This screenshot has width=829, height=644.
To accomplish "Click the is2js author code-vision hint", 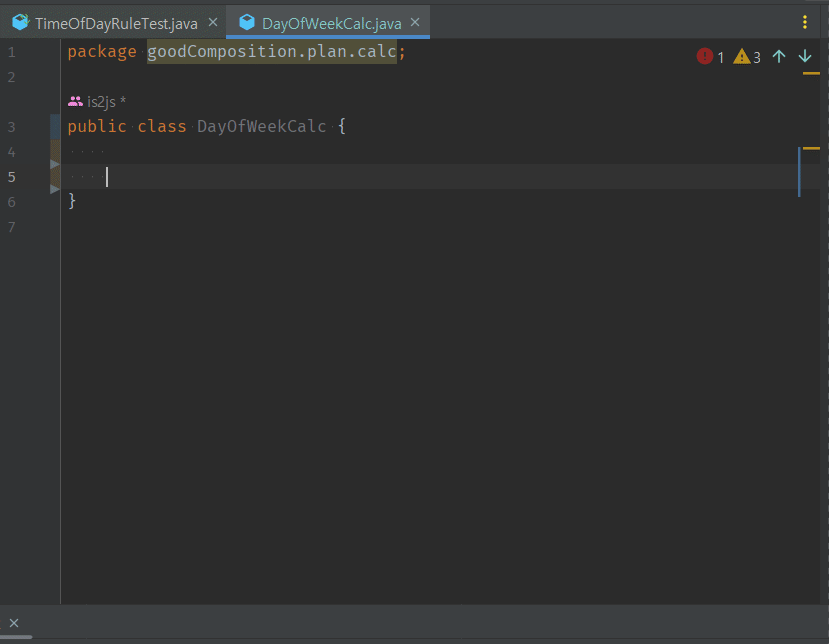I will click(106, 101).
